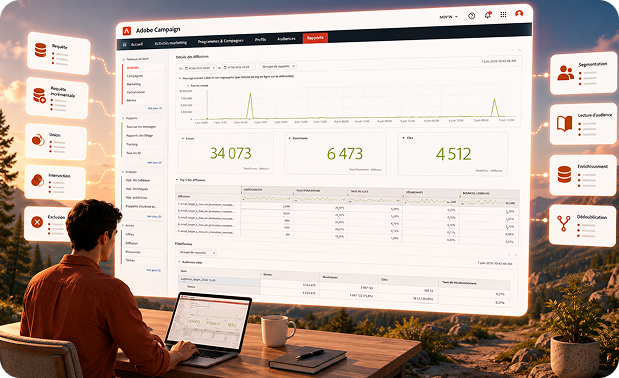Select Campagnes in the sidebar
Viewport: 619px width, 378px height.
tap(135, 76)
